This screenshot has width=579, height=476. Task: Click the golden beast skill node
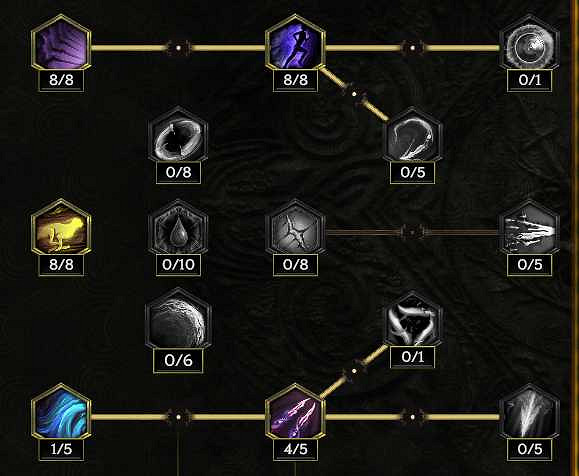point(61,228)
